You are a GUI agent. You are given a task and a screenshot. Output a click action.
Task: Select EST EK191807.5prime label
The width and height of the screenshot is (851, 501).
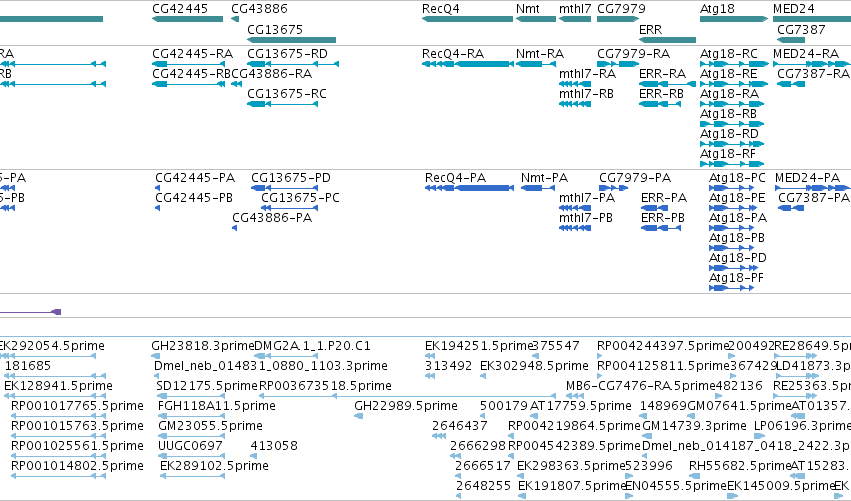(573, 485)
